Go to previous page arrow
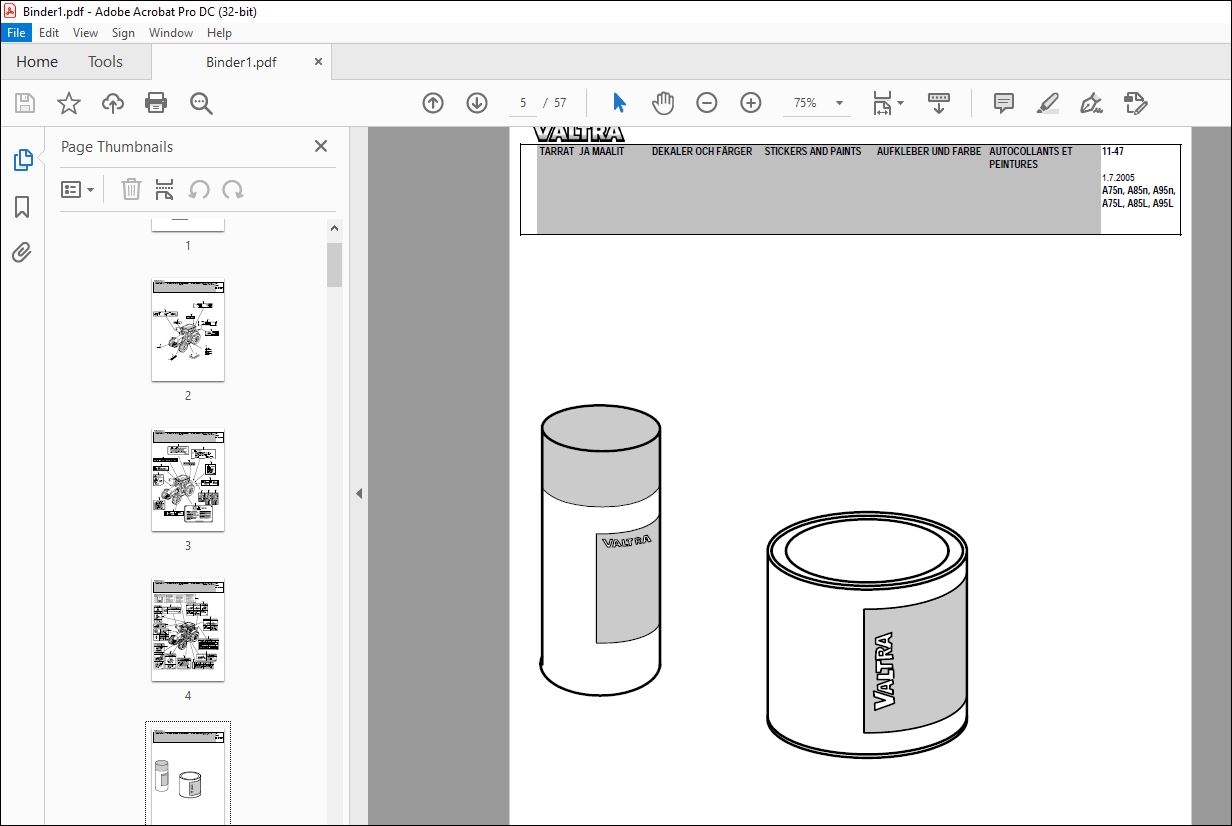The image size is (1232, 826). 433,103
